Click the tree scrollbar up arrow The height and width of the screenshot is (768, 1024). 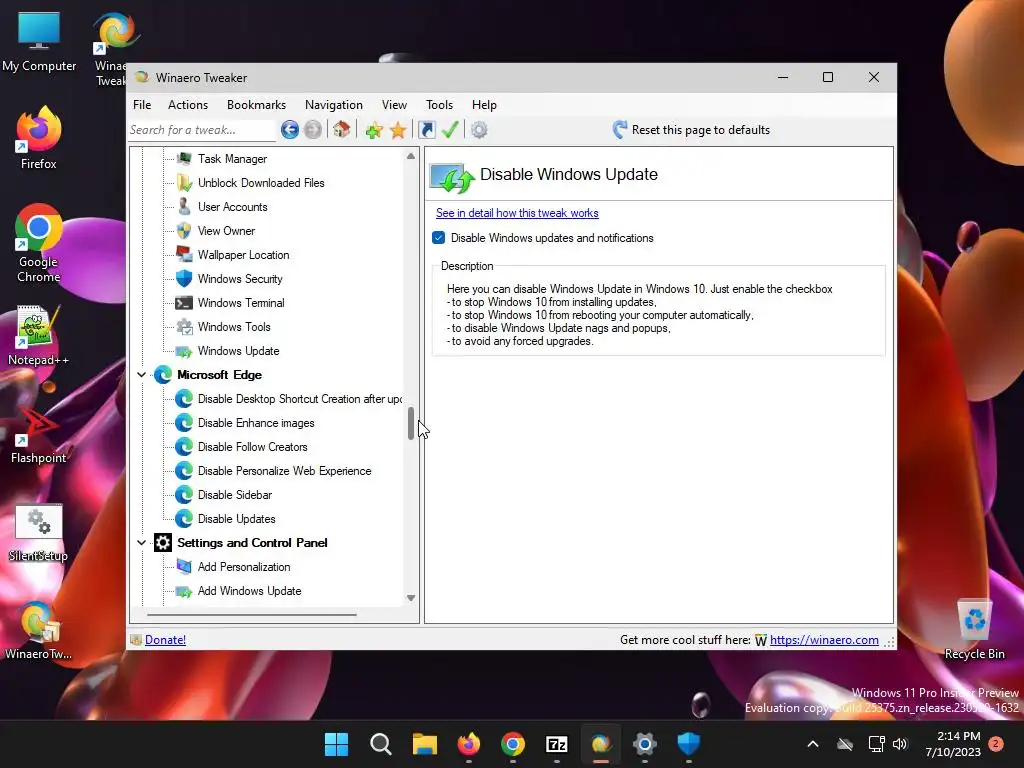411,156
